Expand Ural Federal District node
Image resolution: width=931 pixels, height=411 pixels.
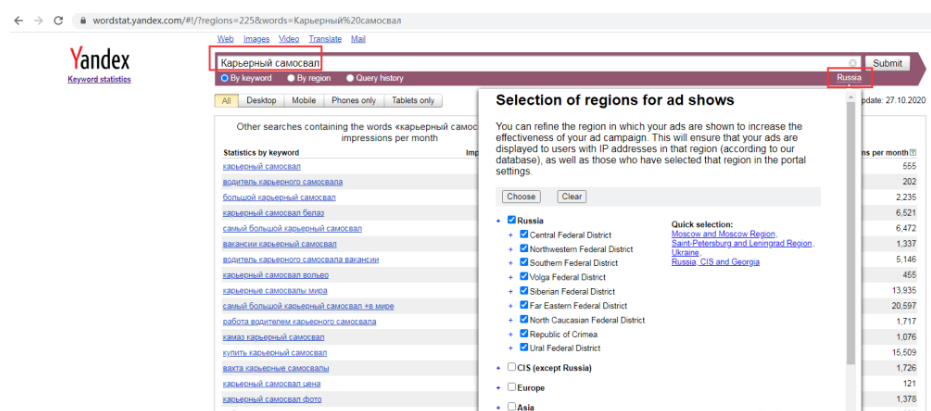click(511, 349)
